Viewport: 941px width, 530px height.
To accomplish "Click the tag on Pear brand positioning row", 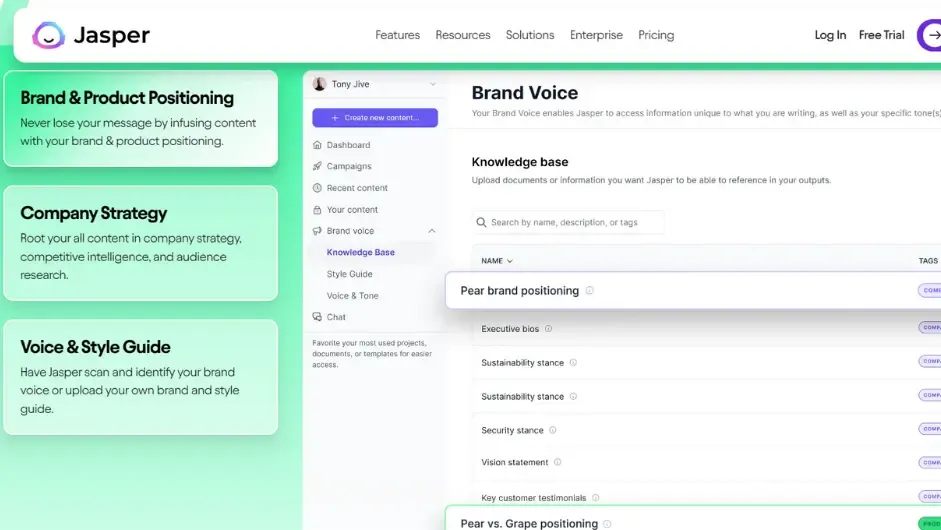I will click(x=930, y=291).
